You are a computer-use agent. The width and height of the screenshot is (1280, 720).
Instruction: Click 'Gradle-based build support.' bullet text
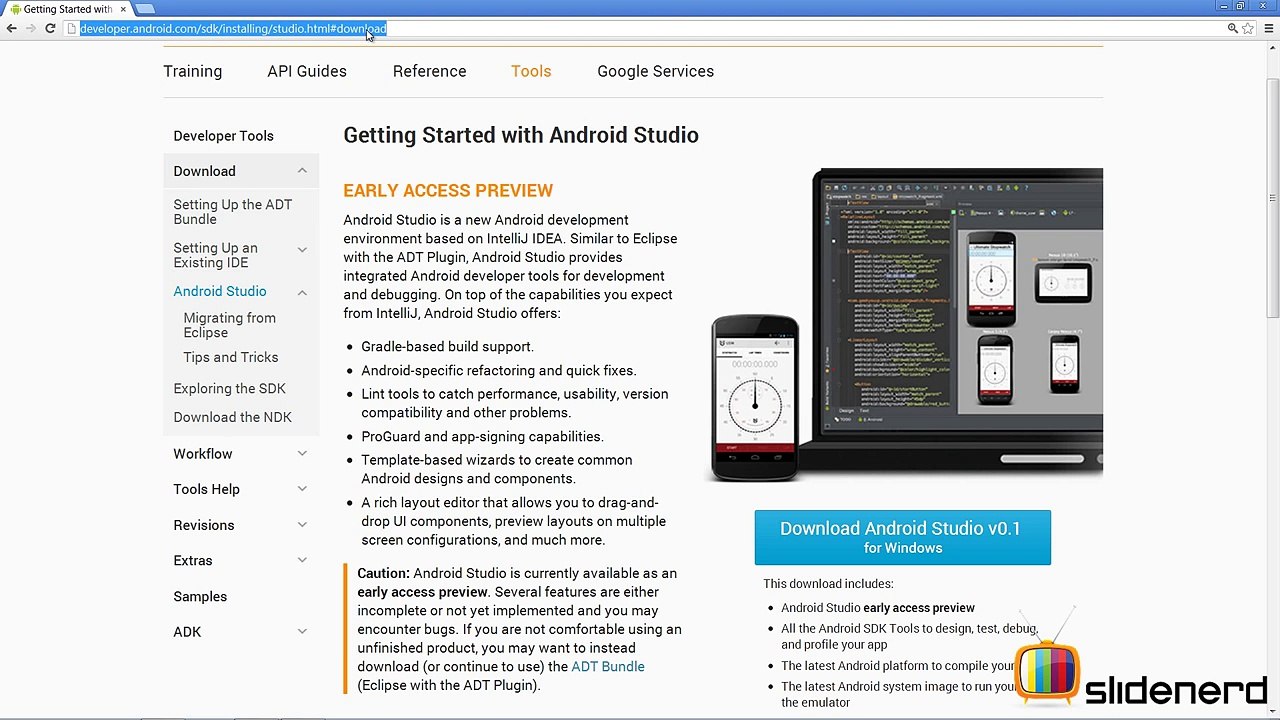coord(448,346)
